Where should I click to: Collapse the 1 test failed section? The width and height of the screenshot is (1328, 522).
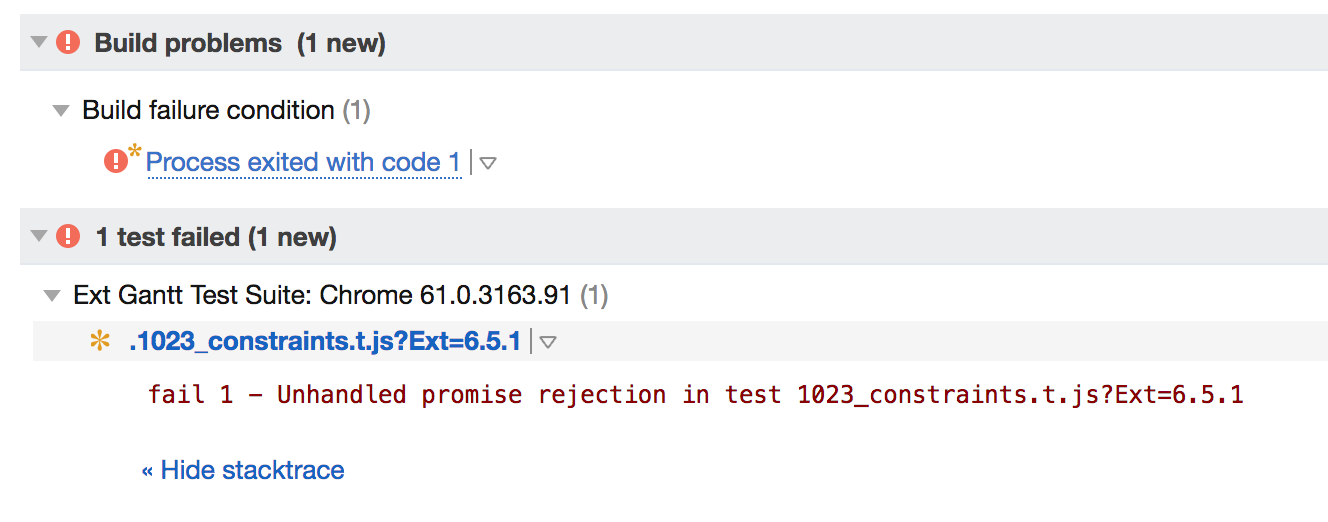click(39, 237)
